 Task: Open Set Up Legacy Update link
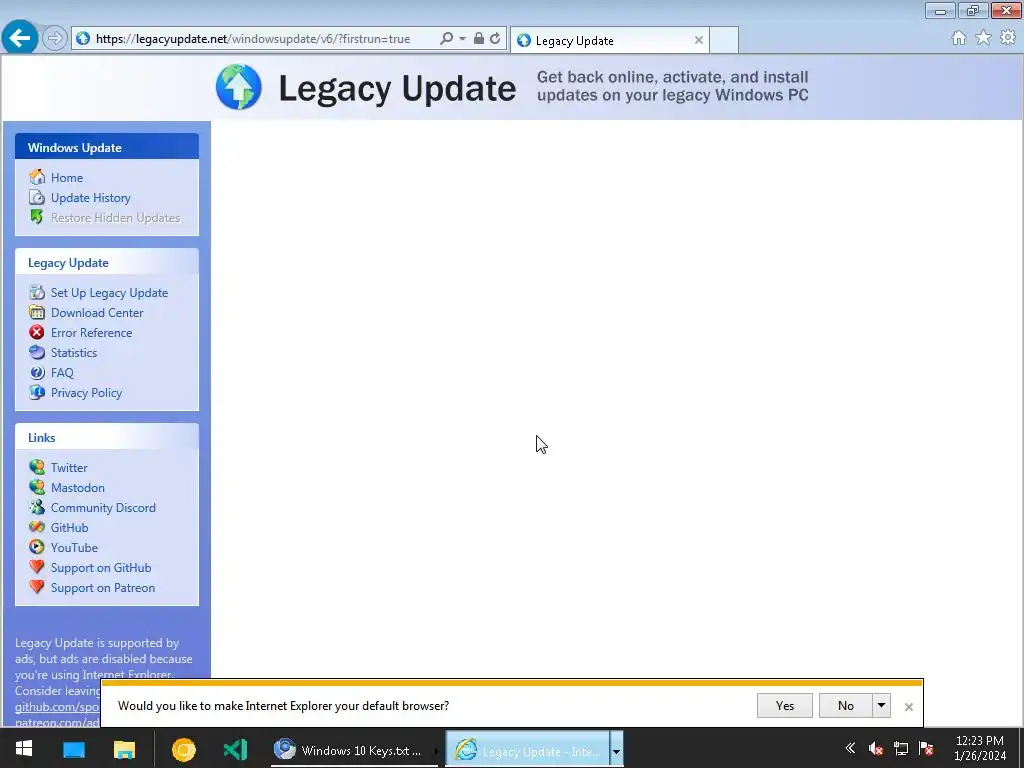point(109,293)
